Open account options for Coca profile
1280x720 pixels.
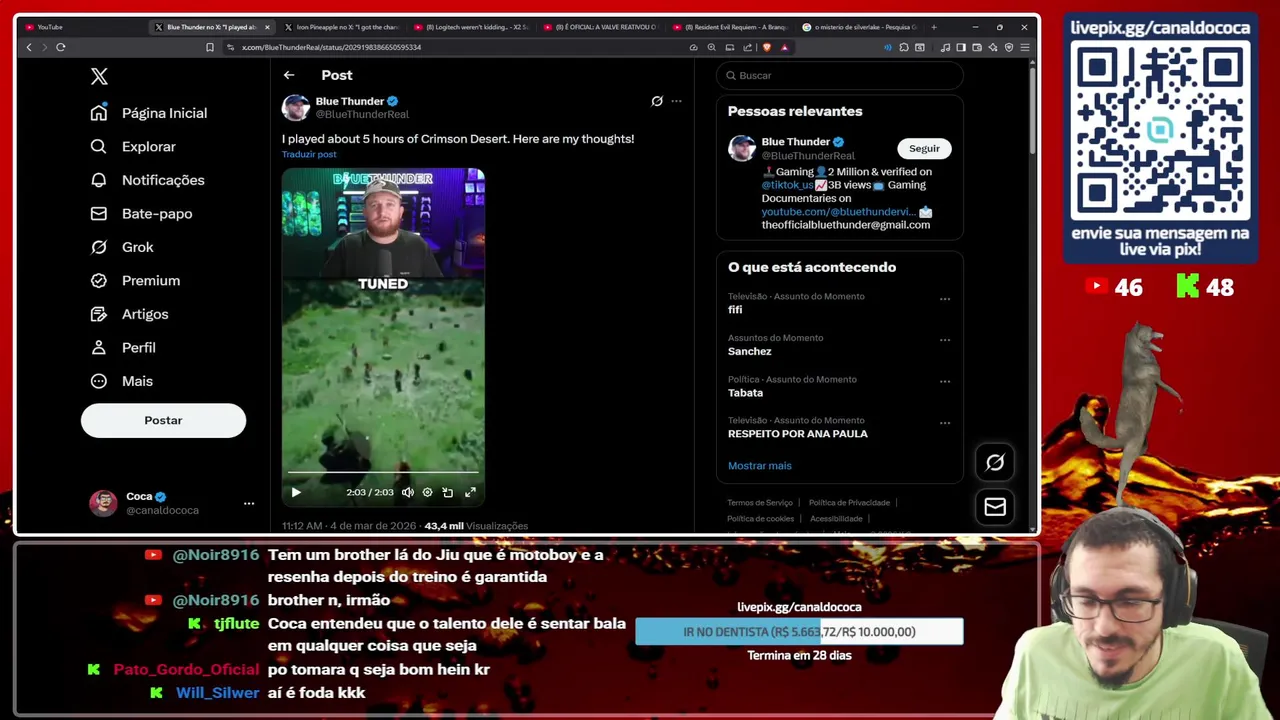[x=249, y=503]
